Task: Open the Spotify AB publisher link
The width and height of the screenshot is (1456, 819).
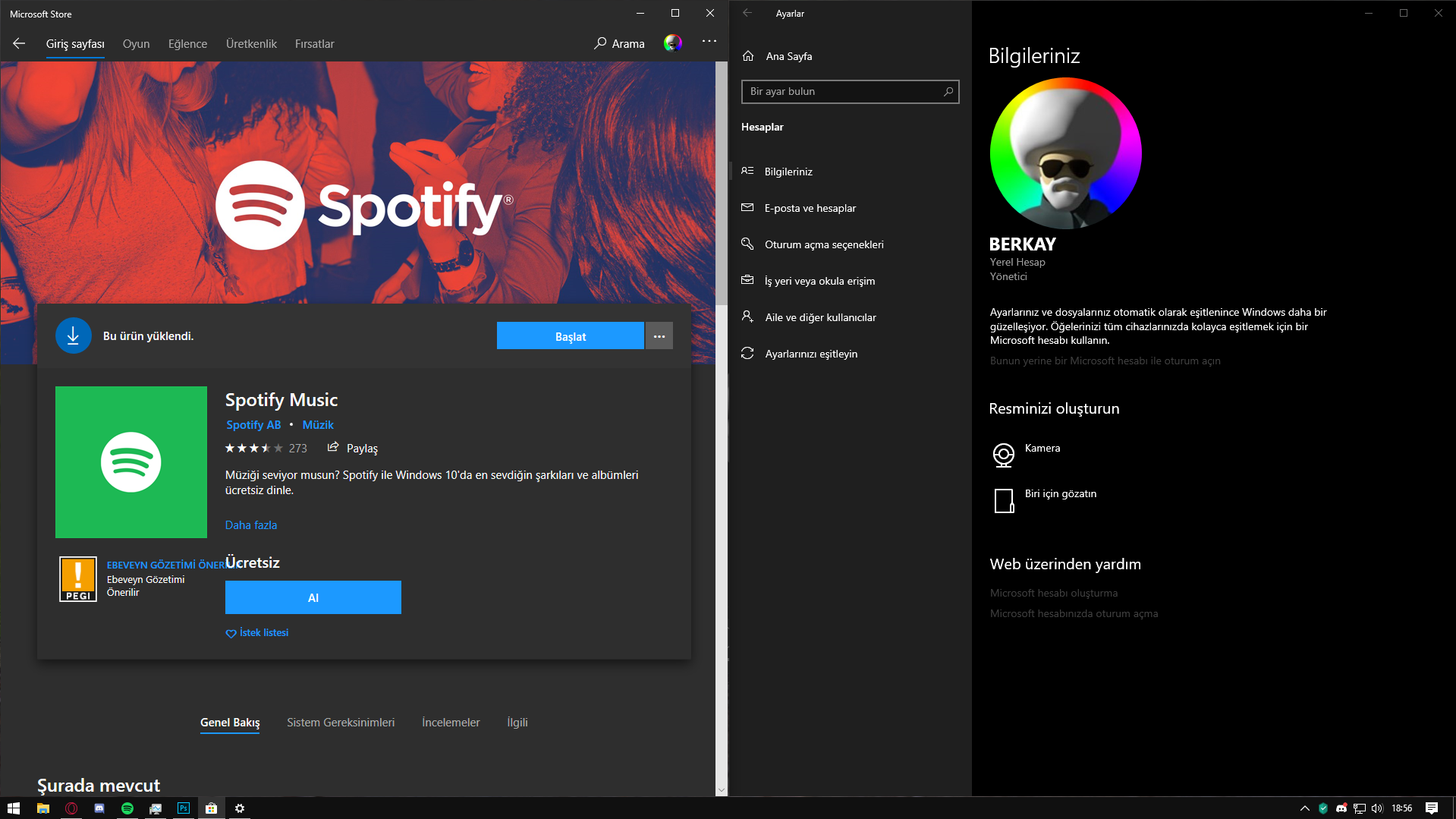Action: (253, 425)
